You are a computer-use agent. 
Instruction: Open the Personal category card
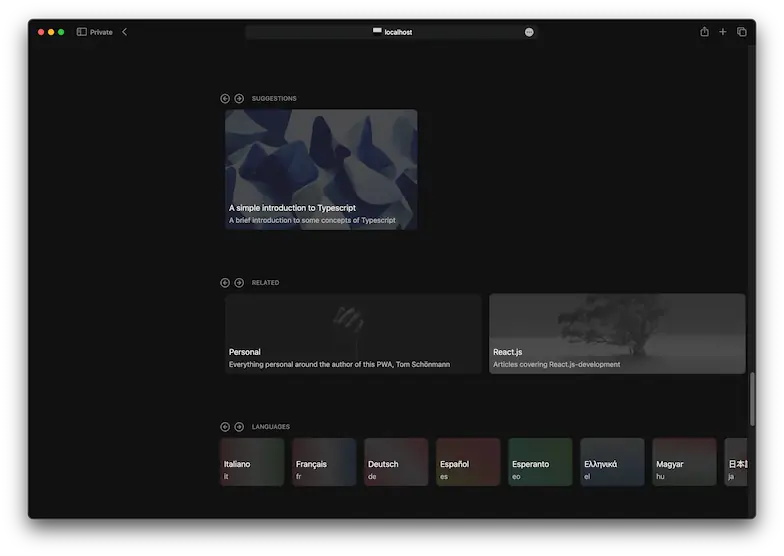point(353,334)
